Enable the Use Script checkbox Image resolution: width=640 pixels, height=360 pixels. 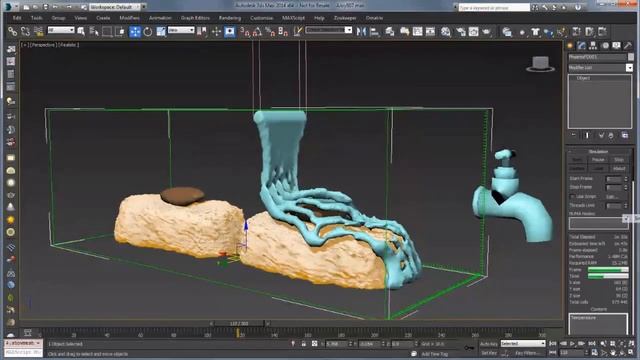[572, 197]
